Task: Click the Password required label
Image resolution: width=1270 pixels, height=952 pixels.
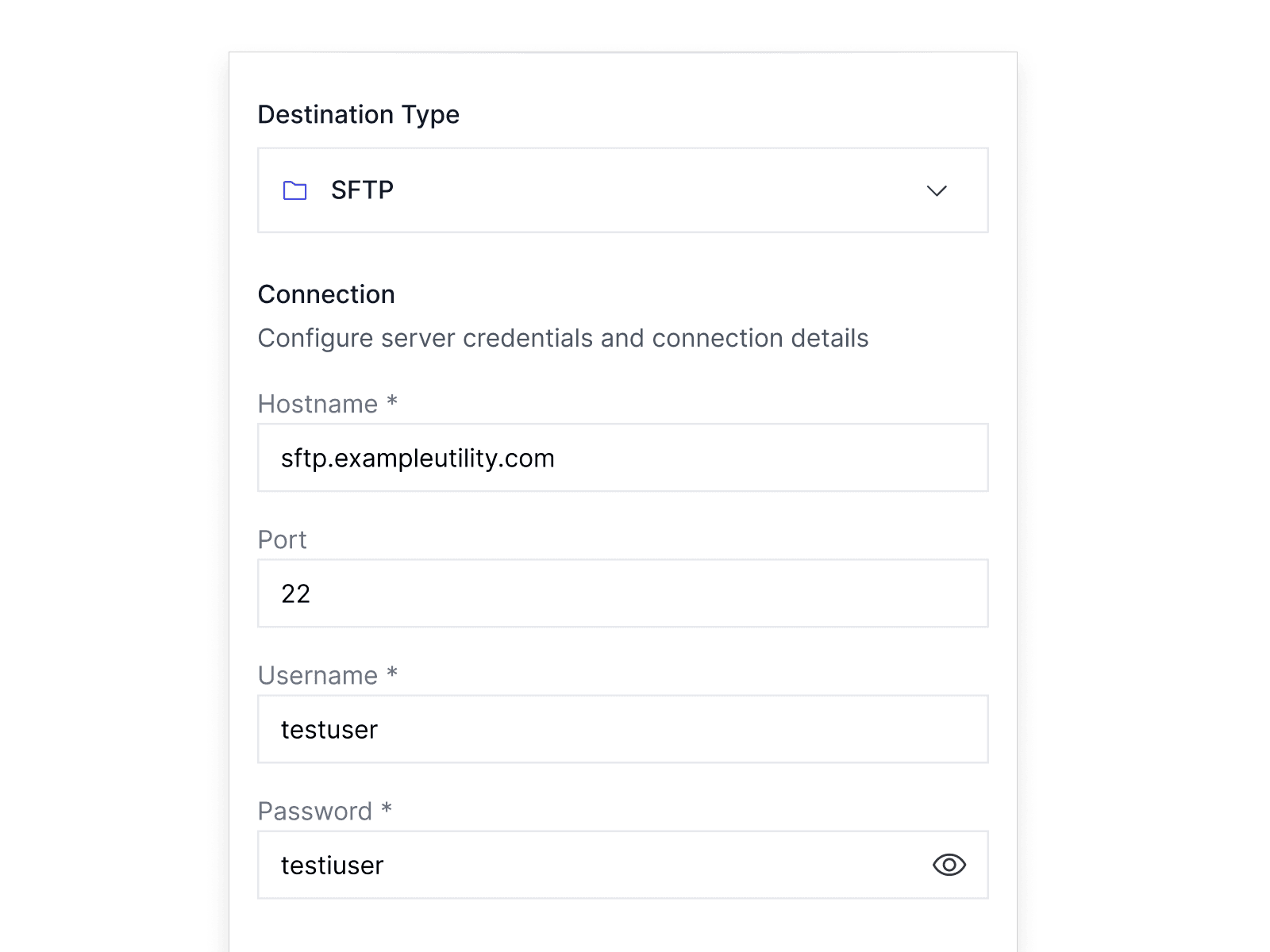Action: coord(322,811)
